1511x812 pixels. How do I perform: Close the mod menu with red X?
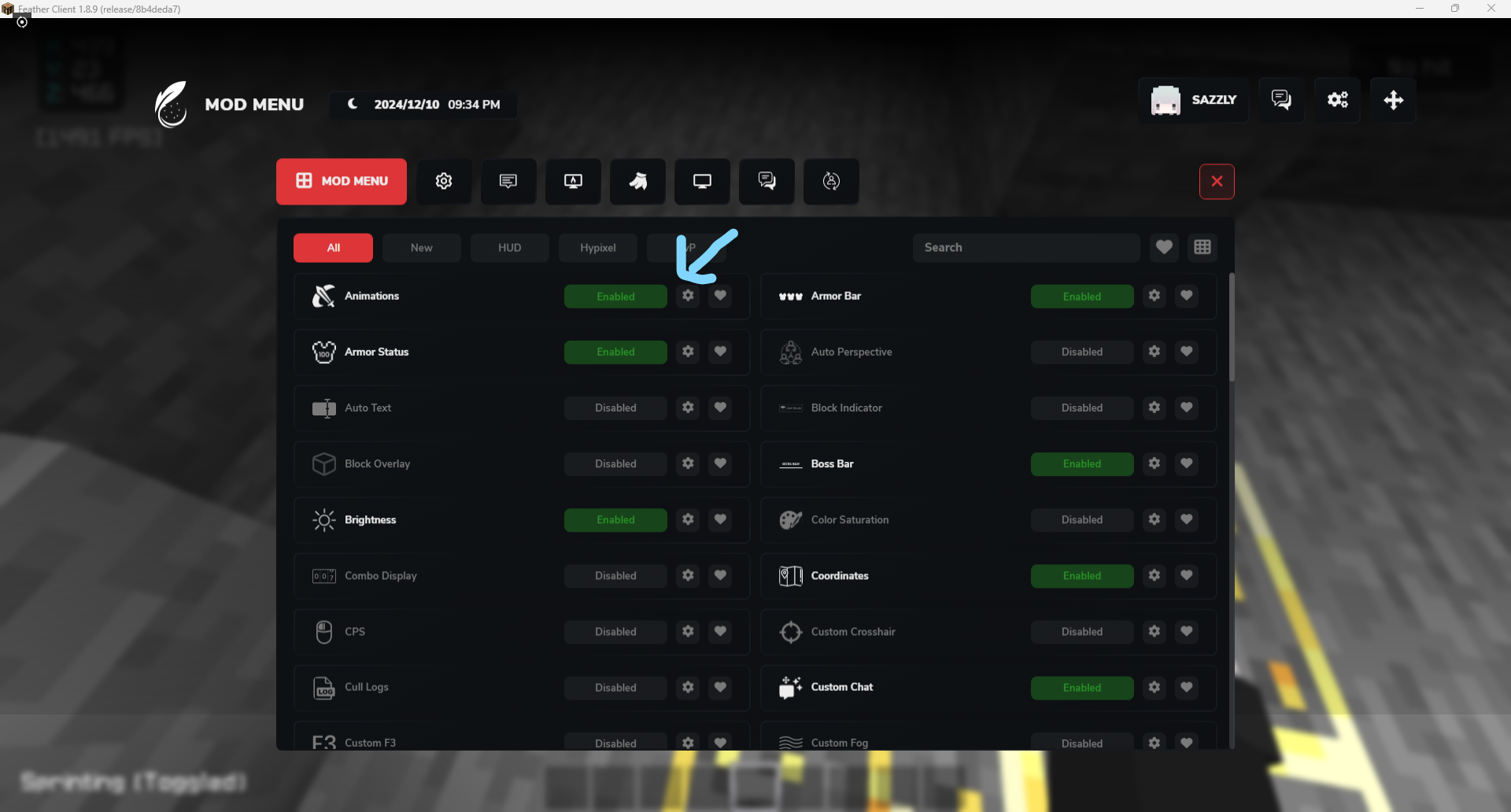[1216, 182]
